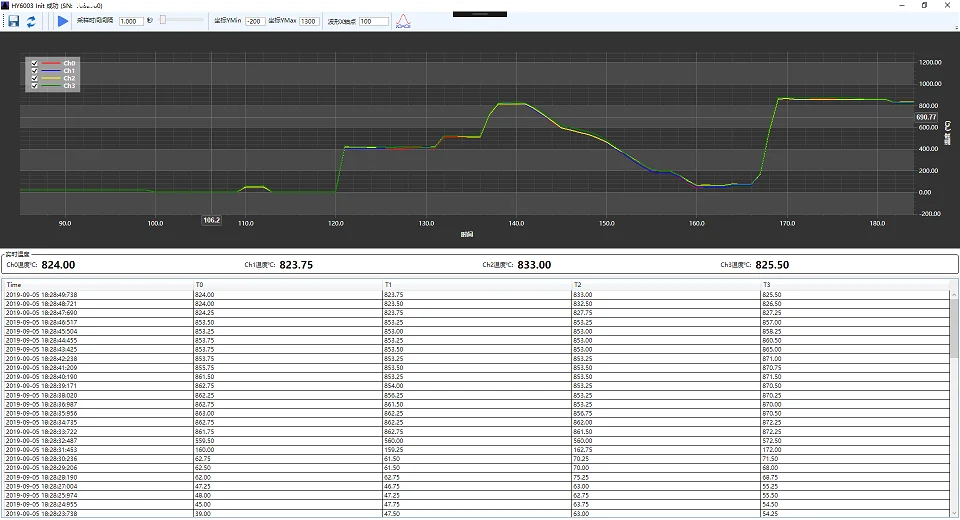Click the yellow Ch2 legend line
This screenshot has width=960, height=520.
tap(51, 78)
